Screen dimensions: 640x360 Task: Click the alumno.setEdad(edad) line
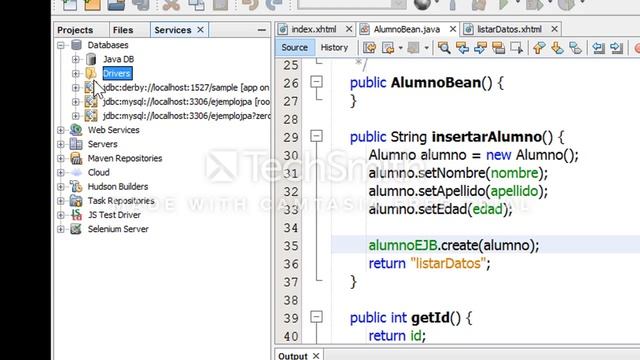click(x=440, y=209)
